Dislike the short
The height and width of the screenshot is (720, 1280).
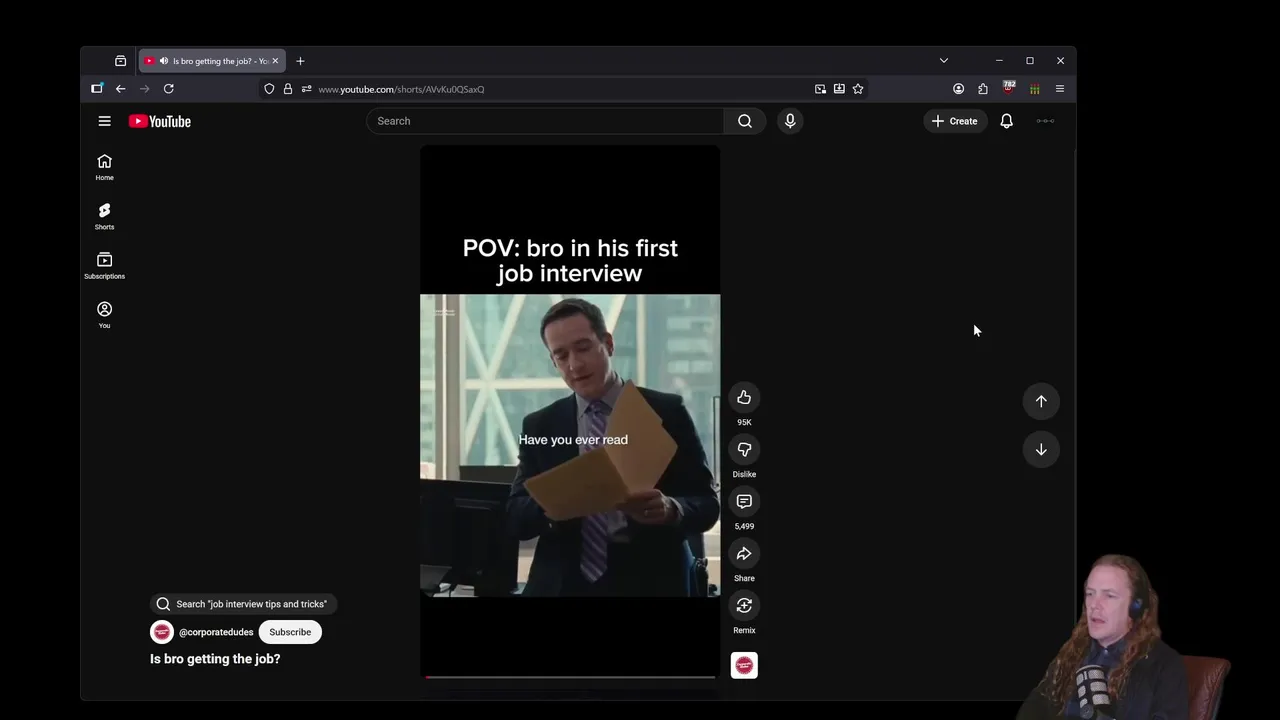(744, 450)
